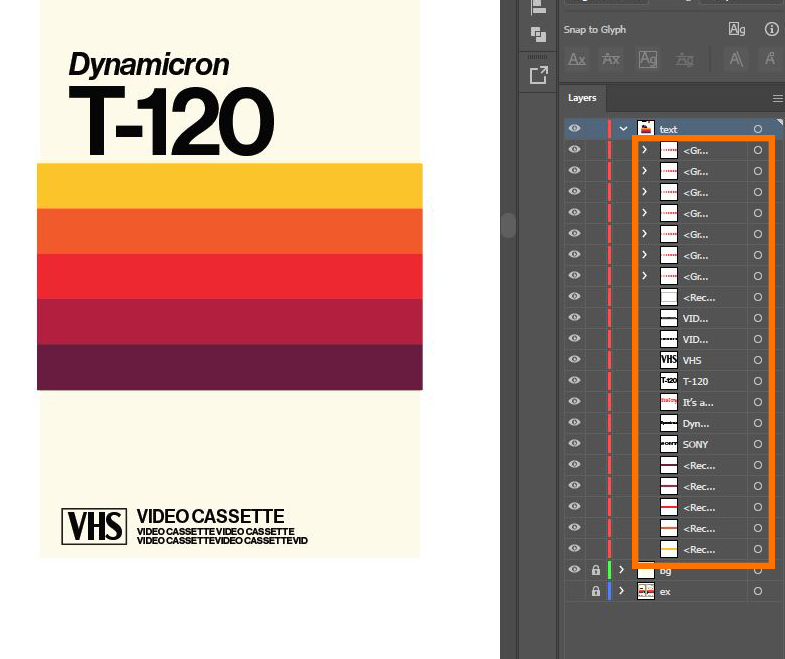The image size is (785, 659).
Task: Hide the VHS sublayer
Action: coord(575,359)
